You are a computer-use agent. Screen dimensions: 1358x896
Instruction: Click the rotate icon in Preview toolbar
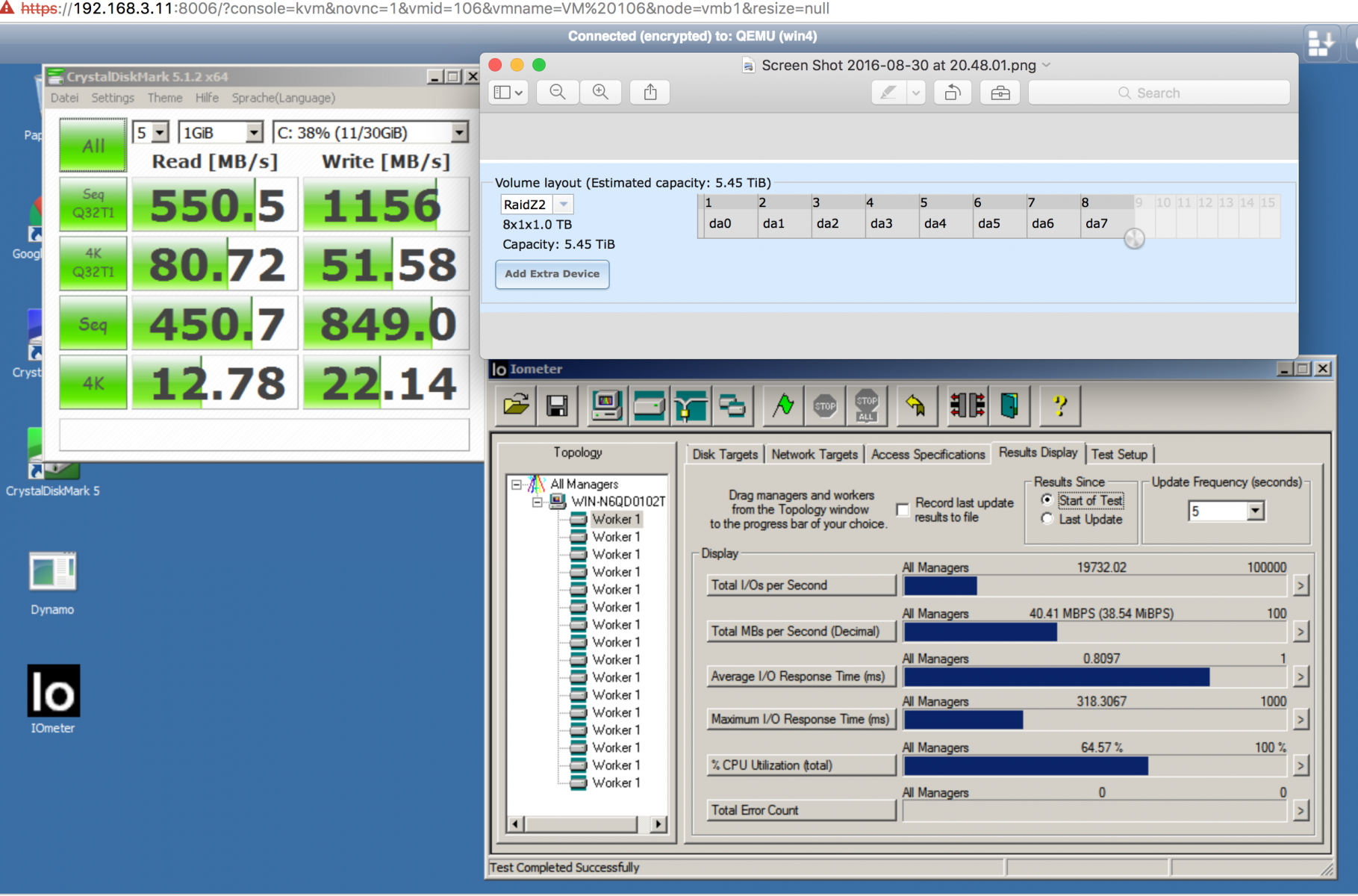[953, 93]
